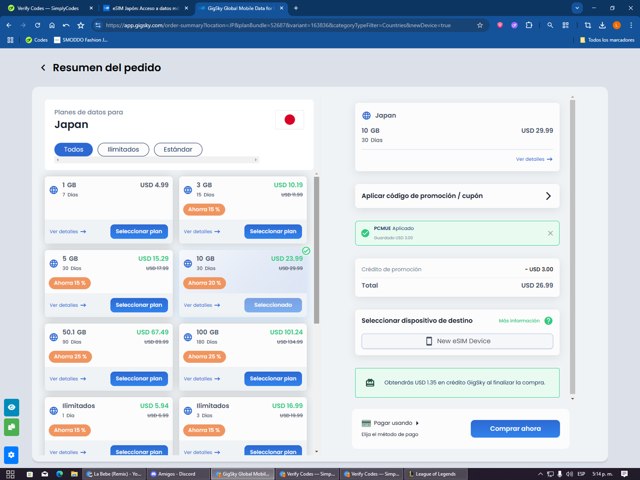Open the browser downloads icon

[602, 25]
